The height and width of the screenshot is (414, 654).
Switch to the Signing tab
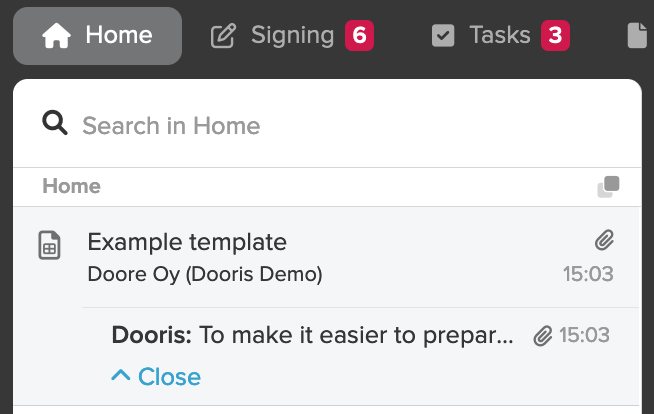(292, 36)
